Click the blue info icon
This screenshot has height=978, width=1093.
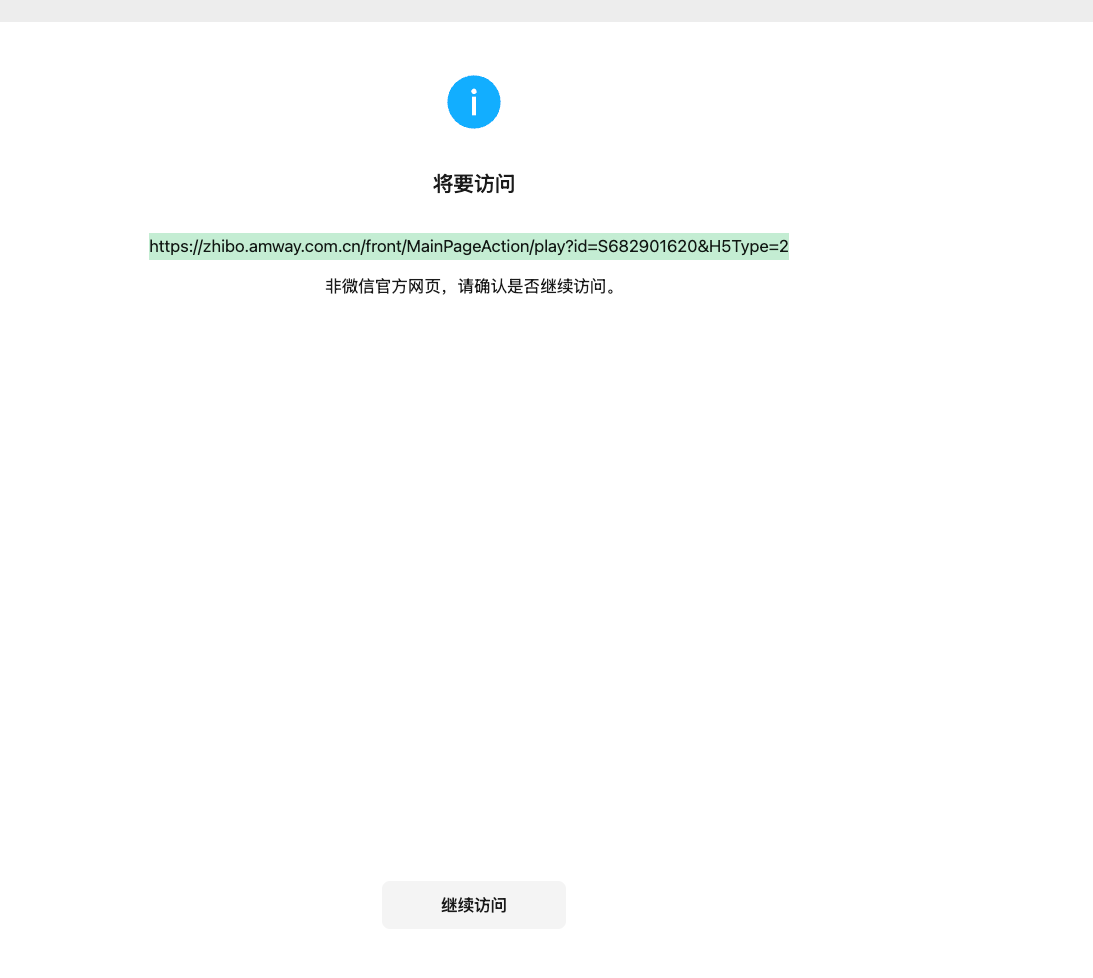pos(473,102)
